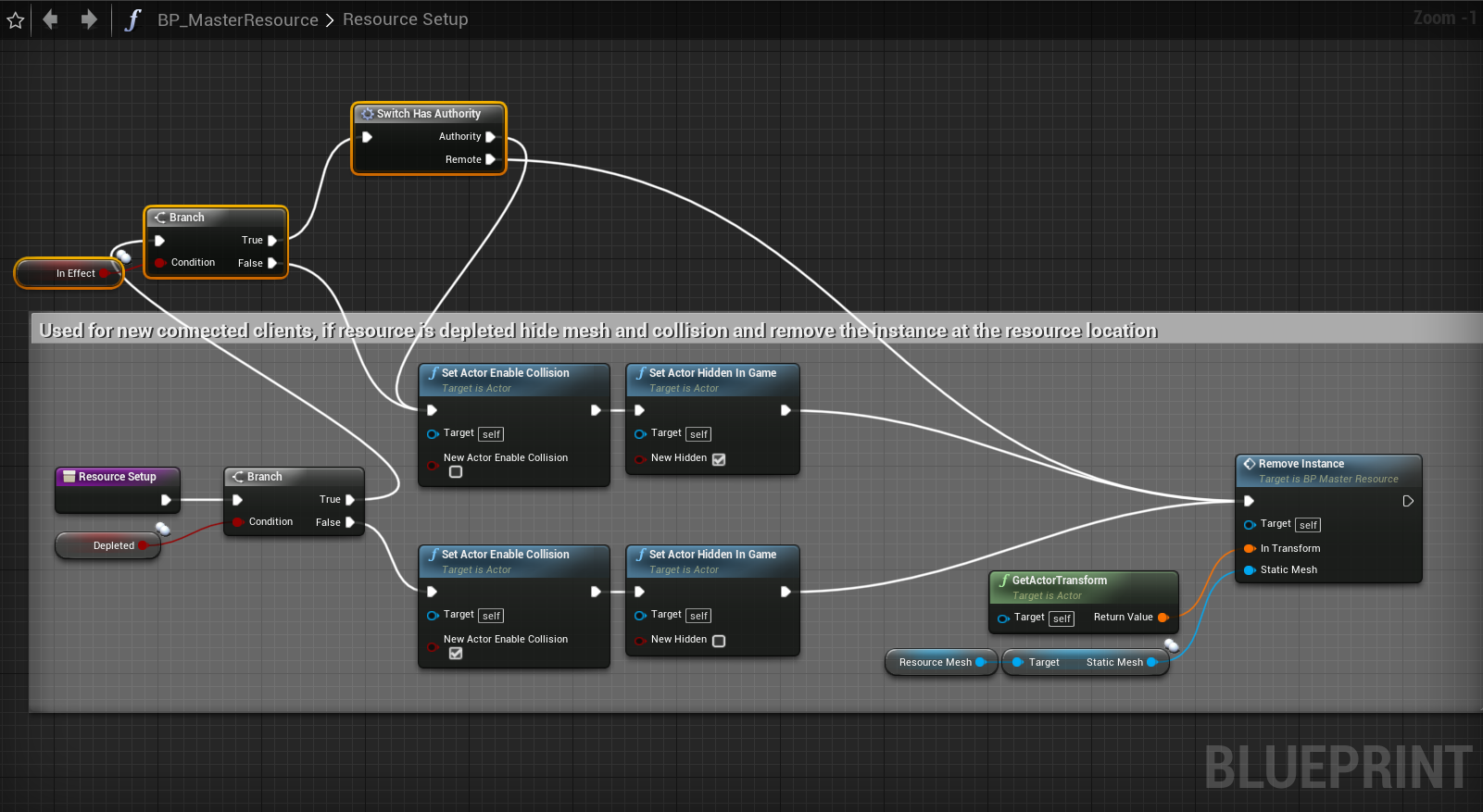Click the Static Mesh input pin on Remove Instance

pos(1250,570)
